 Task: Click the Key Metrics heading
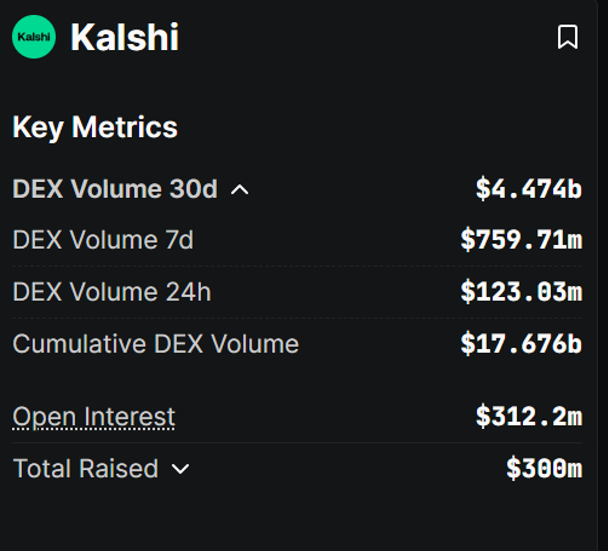[95, 127]
